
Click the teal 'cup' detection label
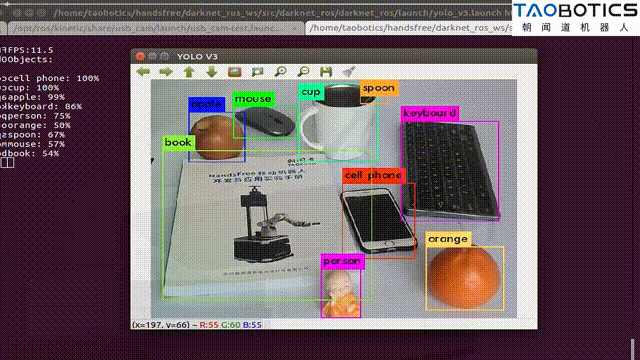311,92
